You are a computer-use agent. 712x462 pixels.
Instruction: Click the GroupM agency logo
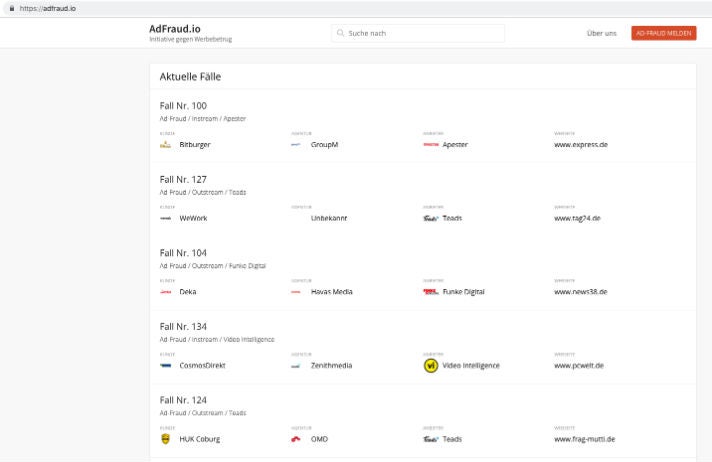(x=296, y=144)
